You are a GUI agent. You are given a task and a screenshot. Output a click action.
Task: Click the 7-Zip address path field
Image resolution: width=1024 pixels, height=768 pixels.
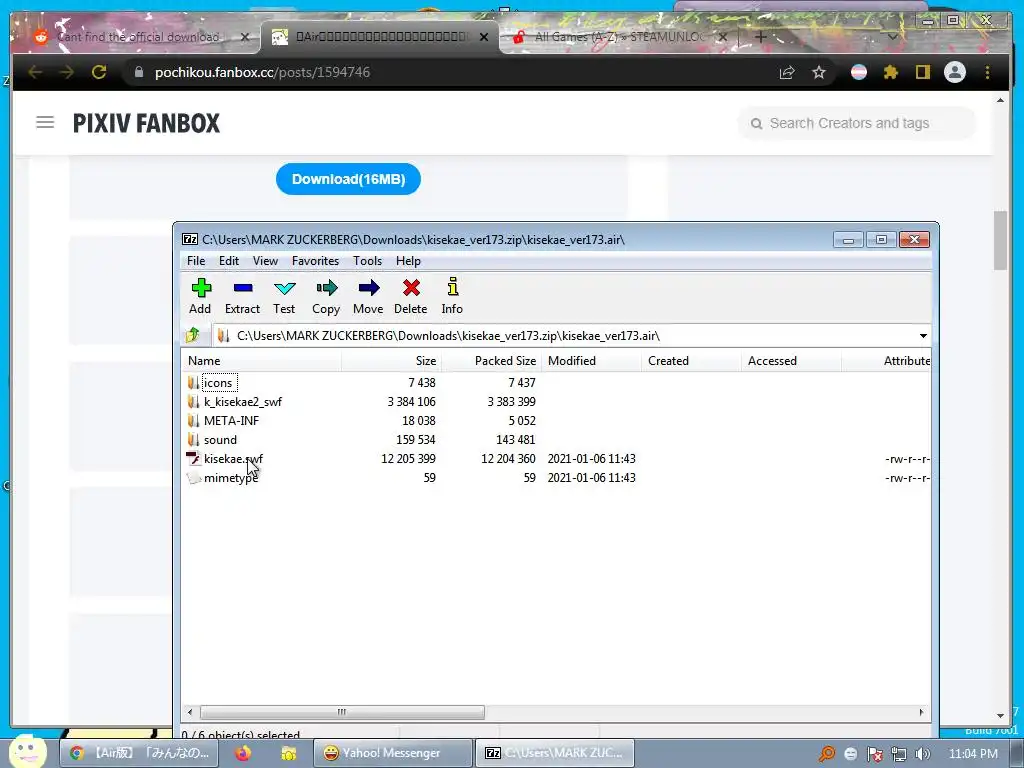point(565,336)
